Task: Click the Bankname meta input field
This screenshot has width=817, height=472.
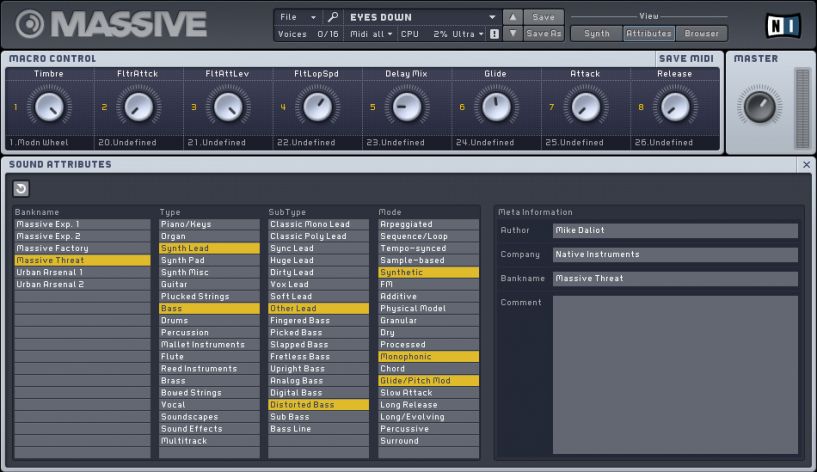Action: 675,279
